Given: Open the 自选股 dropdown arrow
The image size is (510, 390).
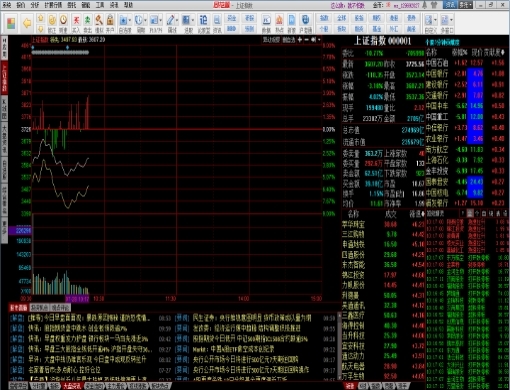Looking at the screenshot, I should (130, 21).
